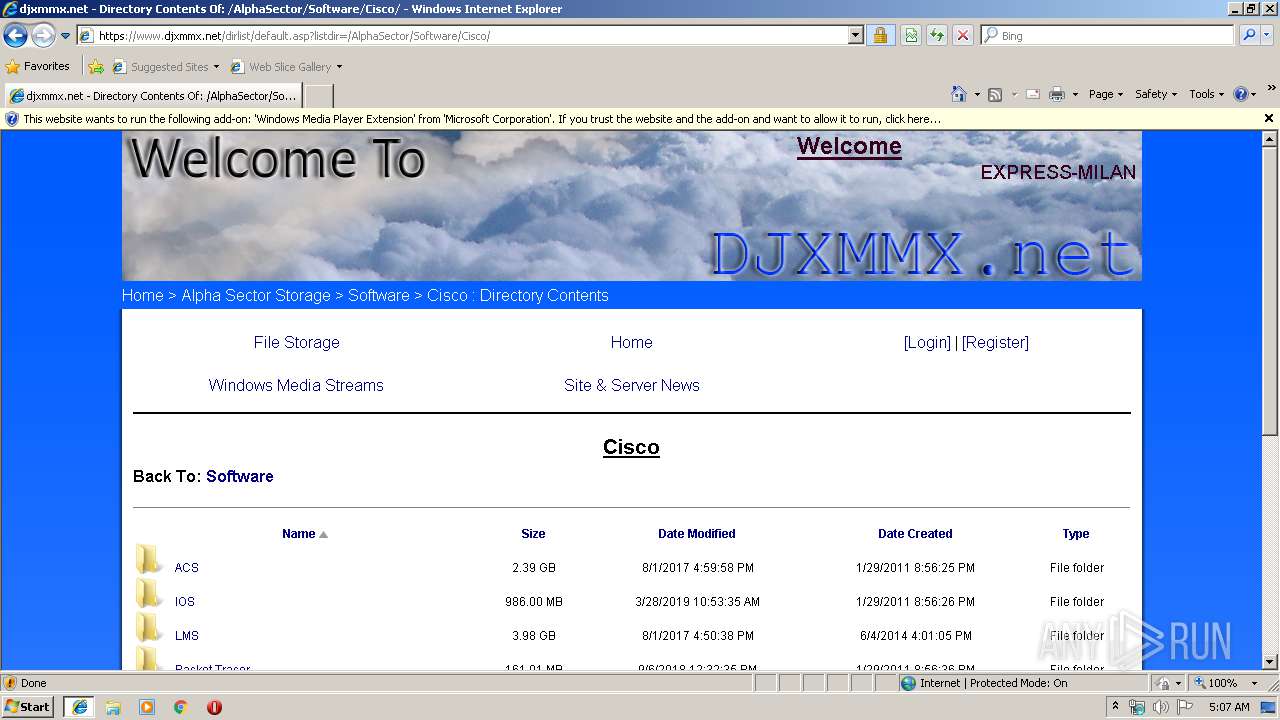Click the Action Center flag icon
This screenshot has width=1280, height=720.
(x=1185, y=707)
